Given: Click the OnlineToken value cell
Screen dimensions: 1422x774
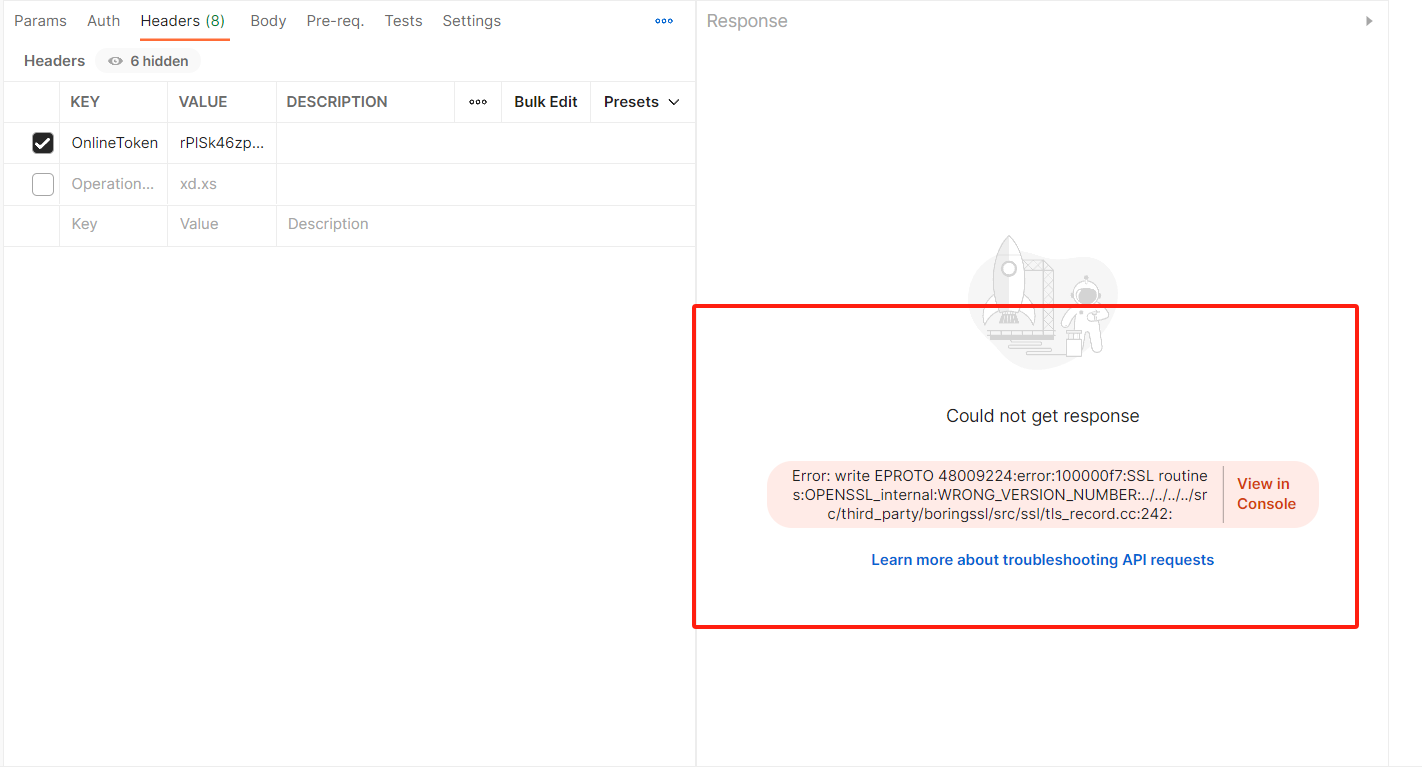Looking at the screenshot, I should point(222,143).
